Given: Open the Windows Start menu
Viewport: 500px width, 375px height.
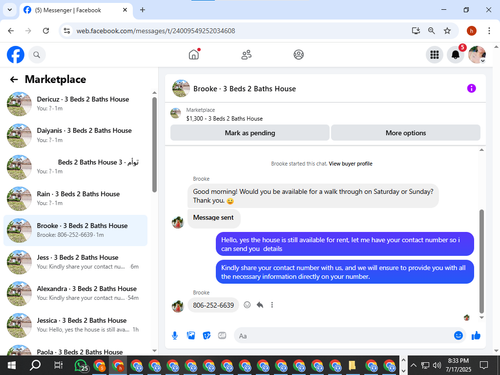Looking at the screenshot, I should coord(12,365).
